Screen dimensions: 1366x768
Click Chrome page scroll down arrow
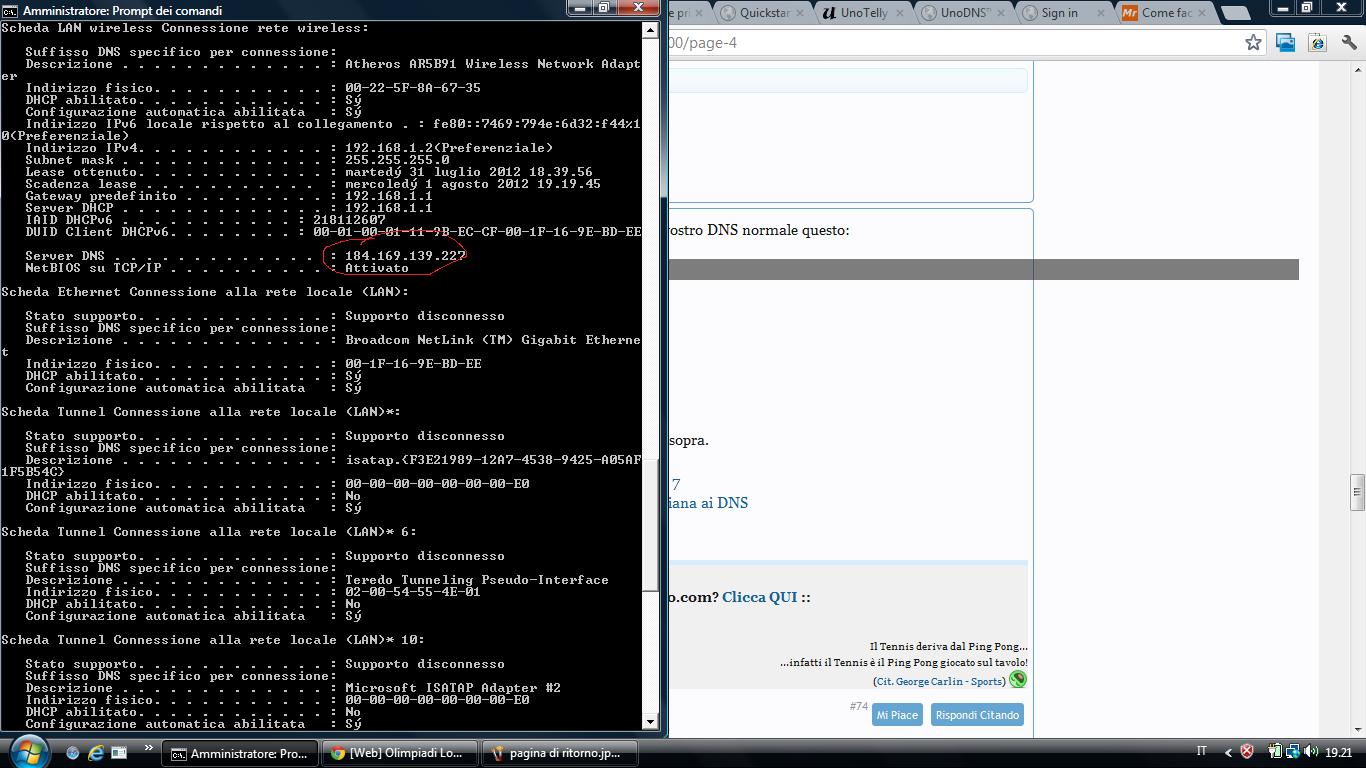(1357, 731)
